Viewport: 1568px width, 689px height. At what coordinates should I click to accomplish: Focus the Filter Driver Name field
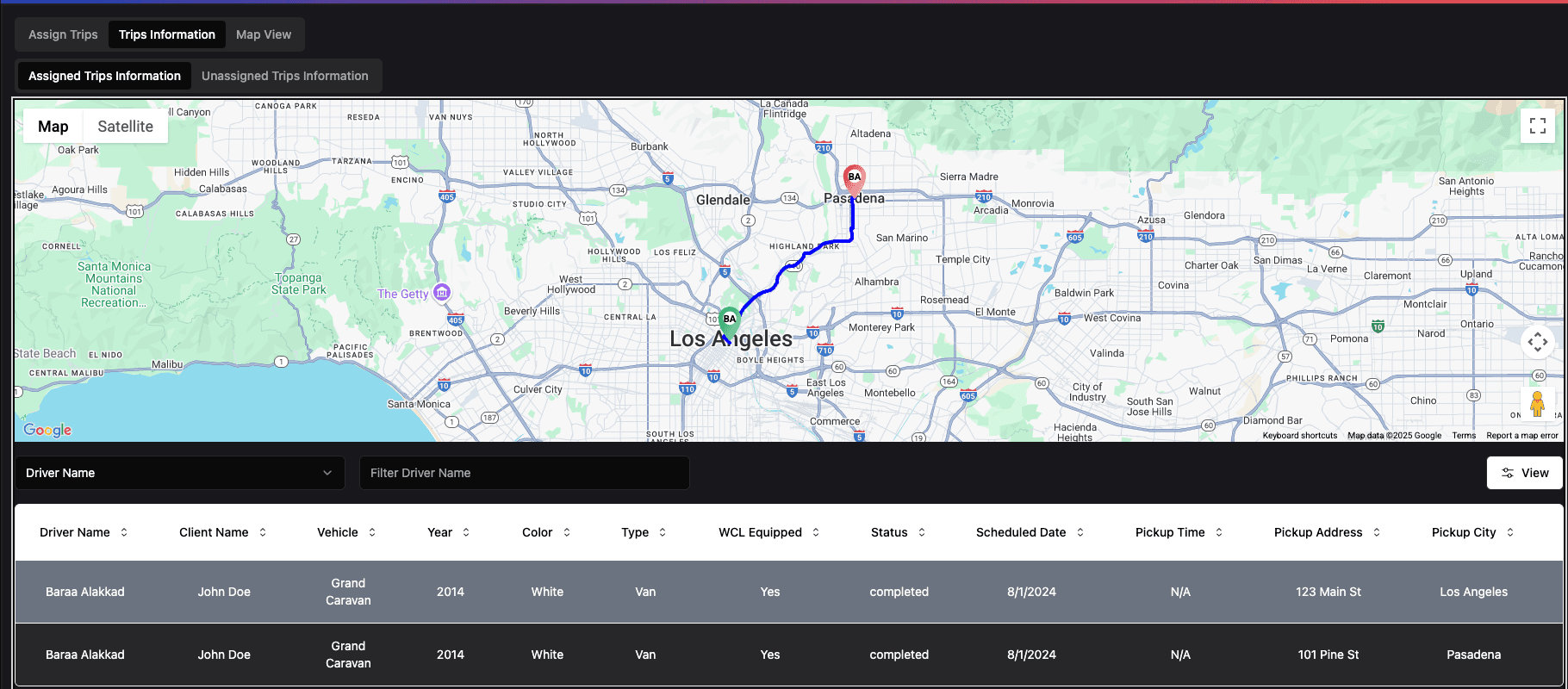click(524, 473)
